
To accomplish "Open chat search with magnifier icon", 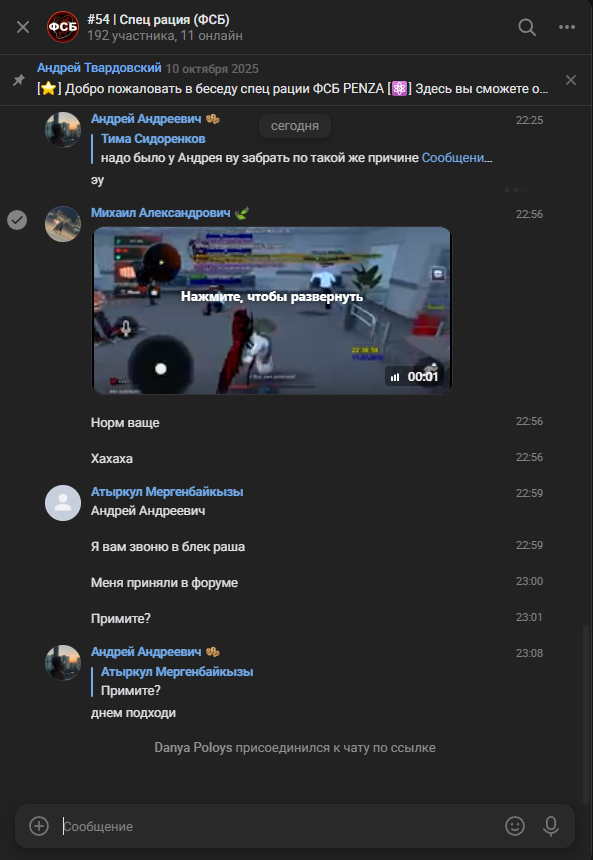I will pyautogui.click(x=527, y=27).
